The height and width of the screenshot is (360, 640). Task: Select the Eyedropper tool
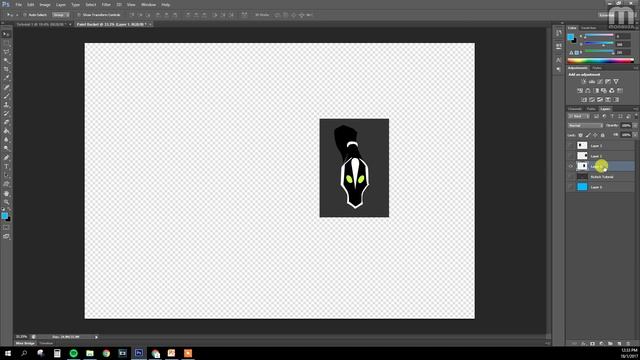(x=6, y=78)
